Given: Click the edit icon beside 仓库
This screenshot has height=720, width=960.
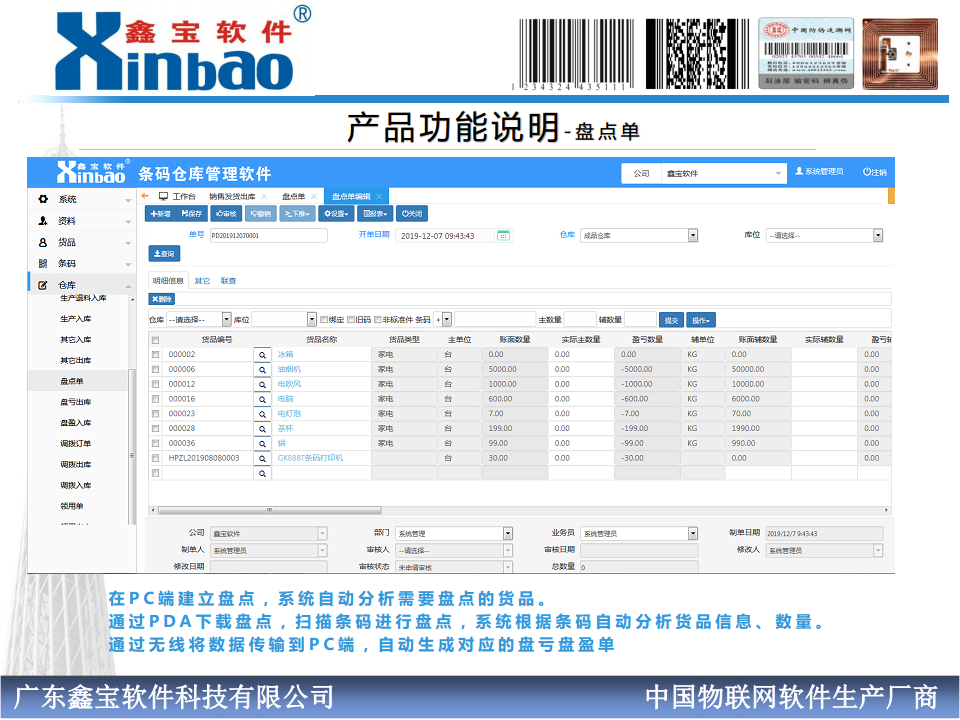Looking at the screenshot, I should tap(43, 285).
